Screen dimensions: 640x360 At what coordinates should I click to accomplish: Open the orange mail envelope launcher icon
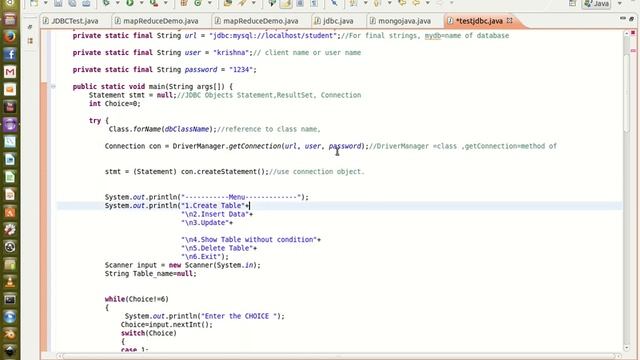coord(10,89)
